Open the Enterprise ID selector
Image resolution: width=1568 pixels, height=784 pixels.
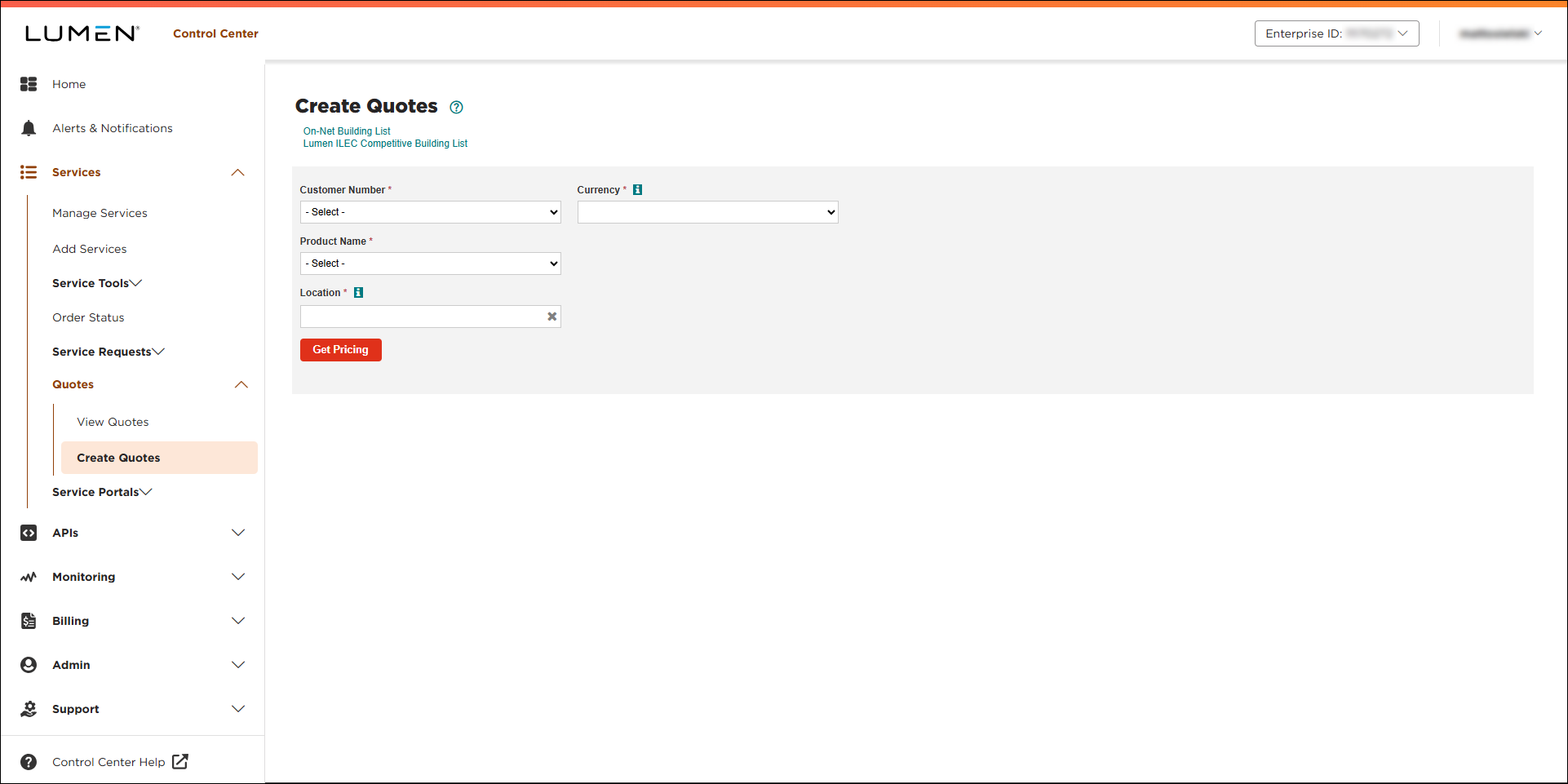1336,33
